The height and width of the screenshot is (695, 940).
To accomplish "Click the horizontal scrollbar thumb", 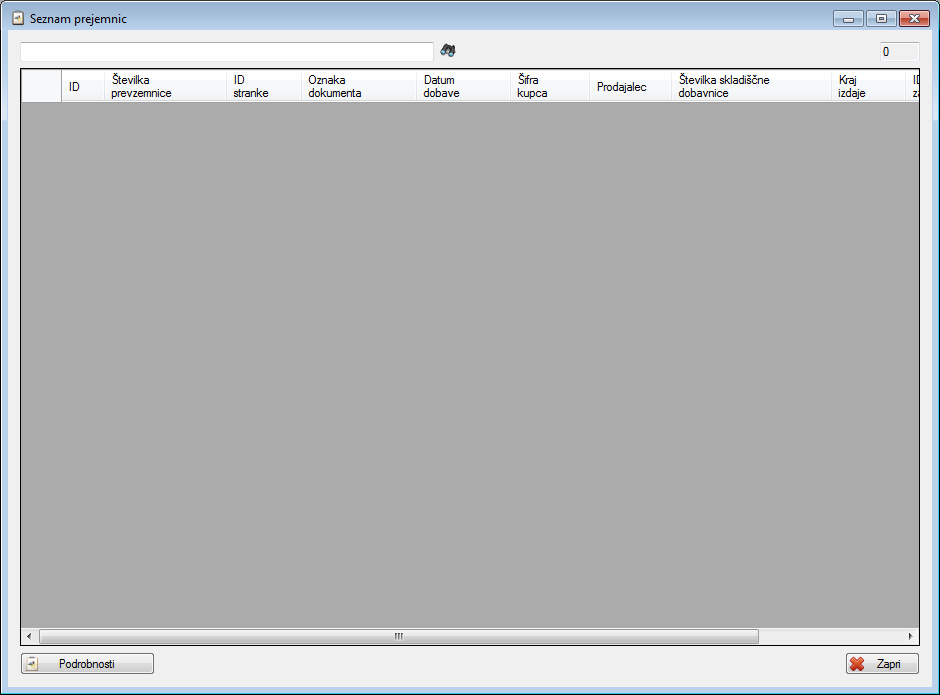I will coord(398,636).
